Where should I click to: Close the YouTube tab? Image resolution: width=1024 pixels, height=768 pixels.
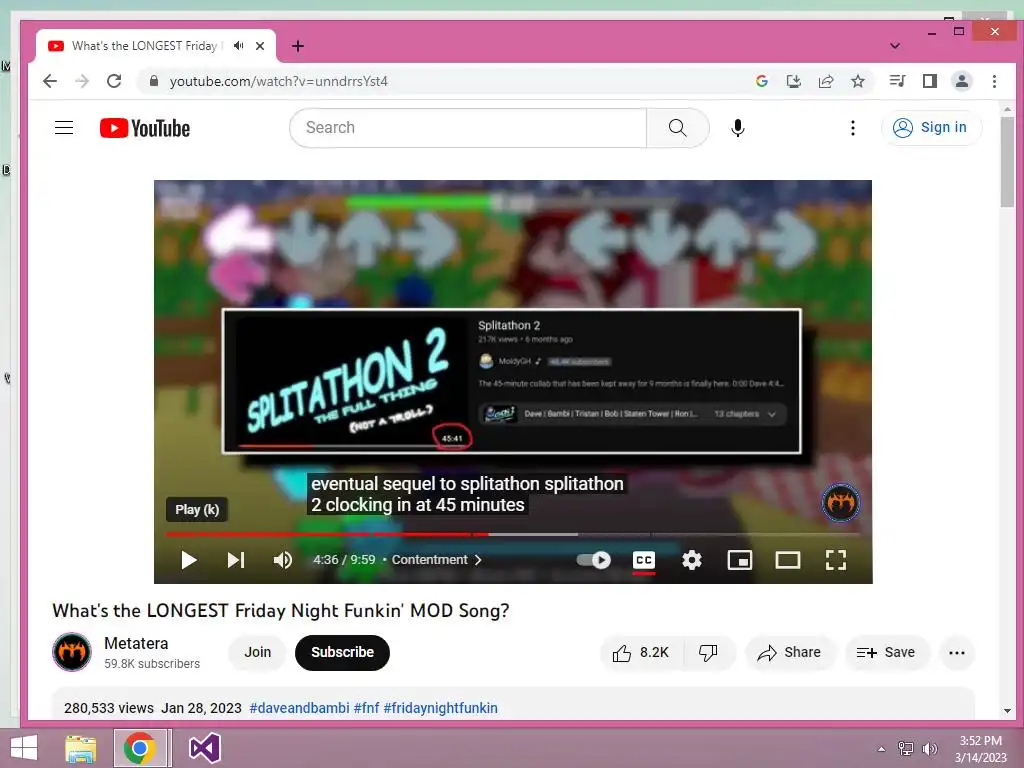pos(260,46)
